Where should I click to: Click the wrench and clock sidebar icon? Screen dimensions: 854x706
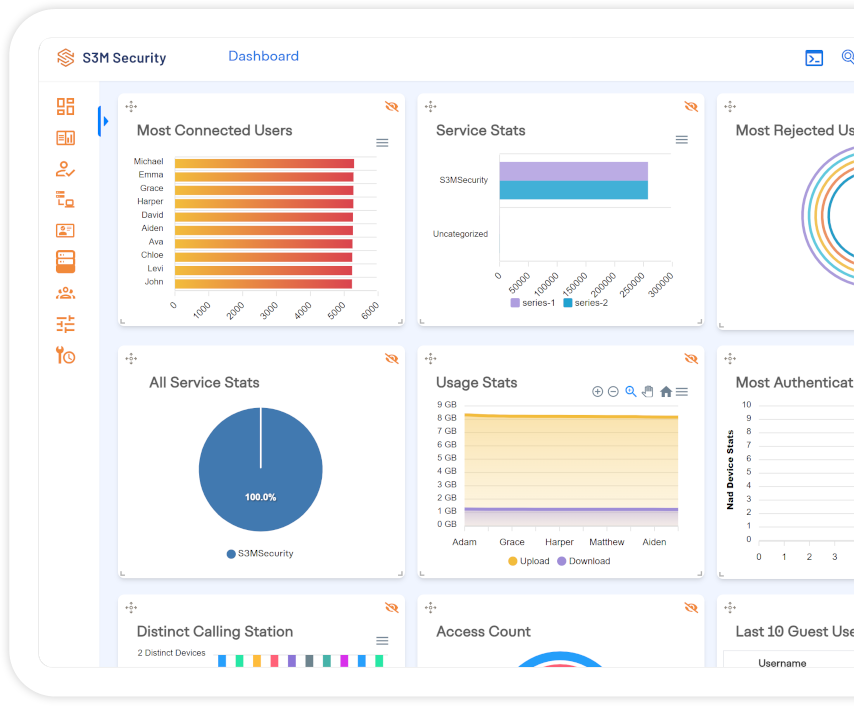(x=66, y=355)
